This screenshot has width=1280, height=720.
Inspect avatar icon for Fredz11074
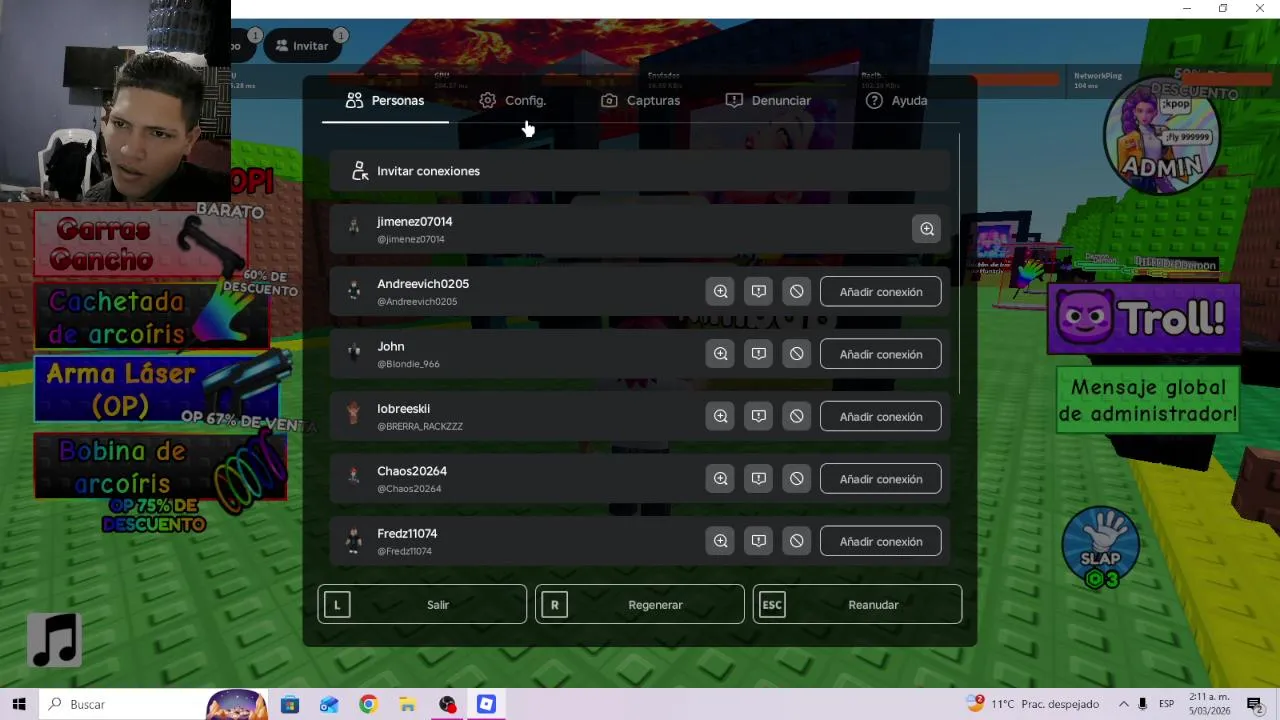(720, 541)
